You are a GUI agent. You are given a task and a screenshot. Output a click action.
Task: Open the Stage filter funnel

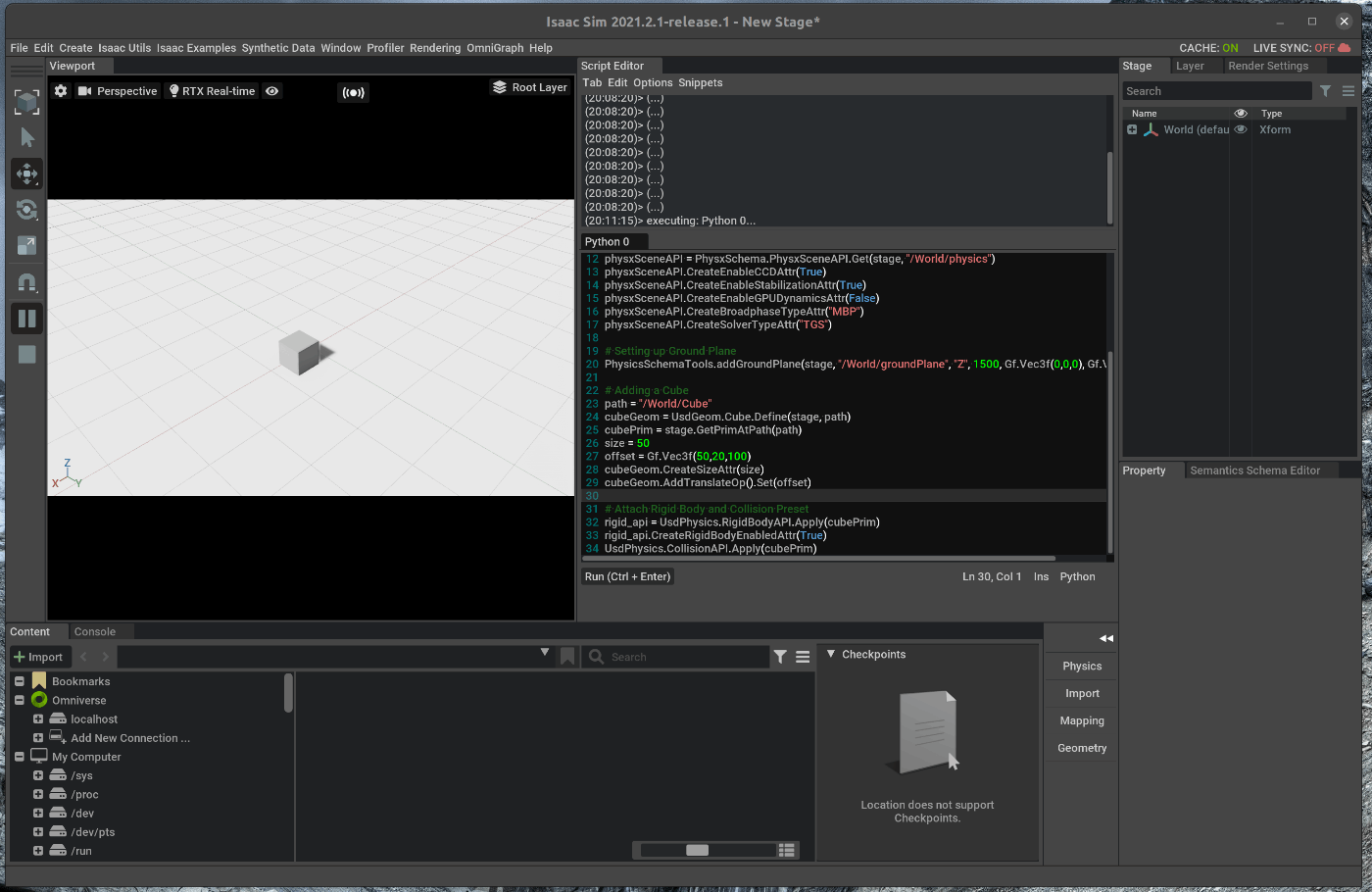click(x=1325, y=91)
